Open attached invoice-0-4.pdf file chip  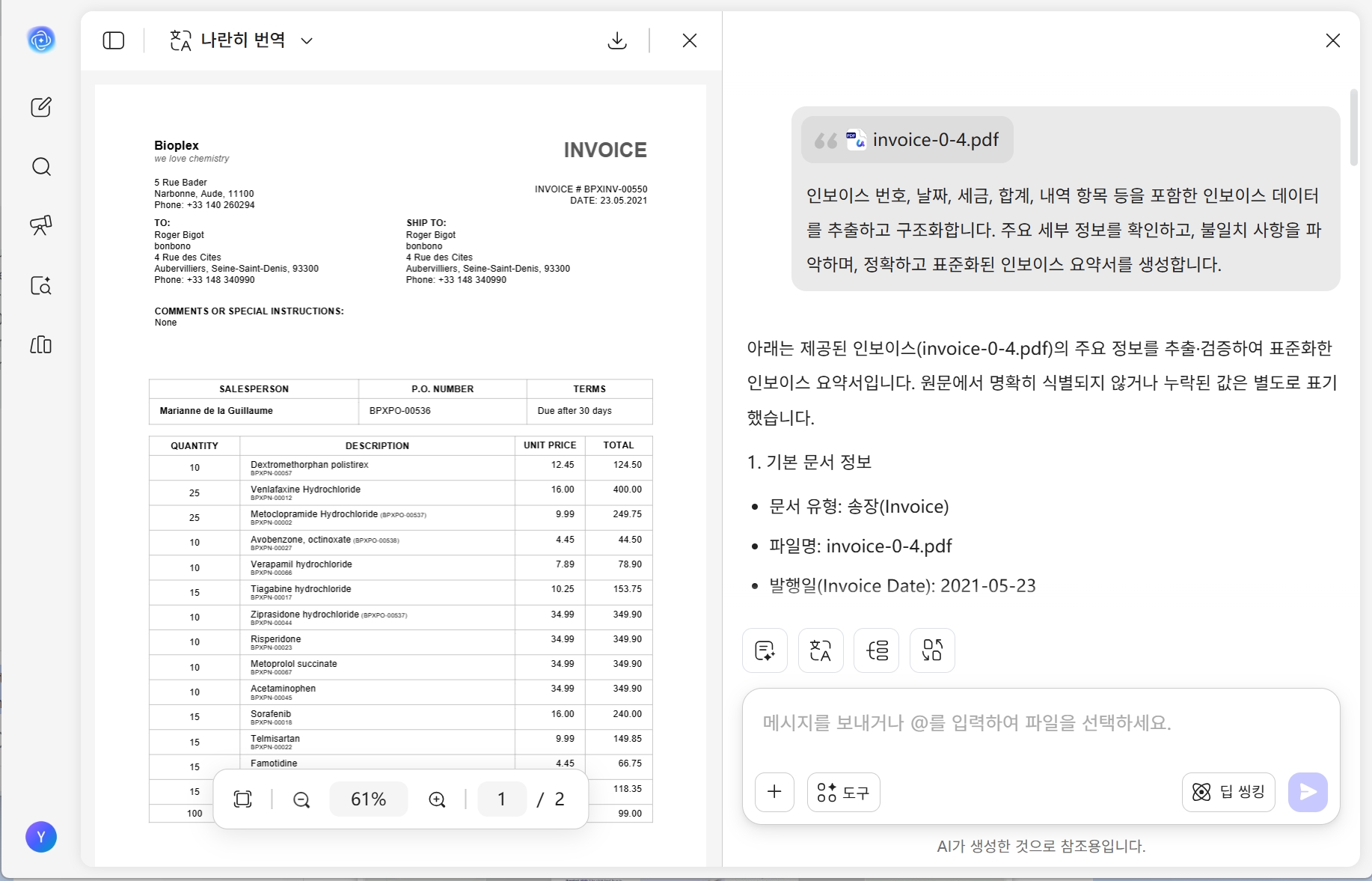pos(907,140)
